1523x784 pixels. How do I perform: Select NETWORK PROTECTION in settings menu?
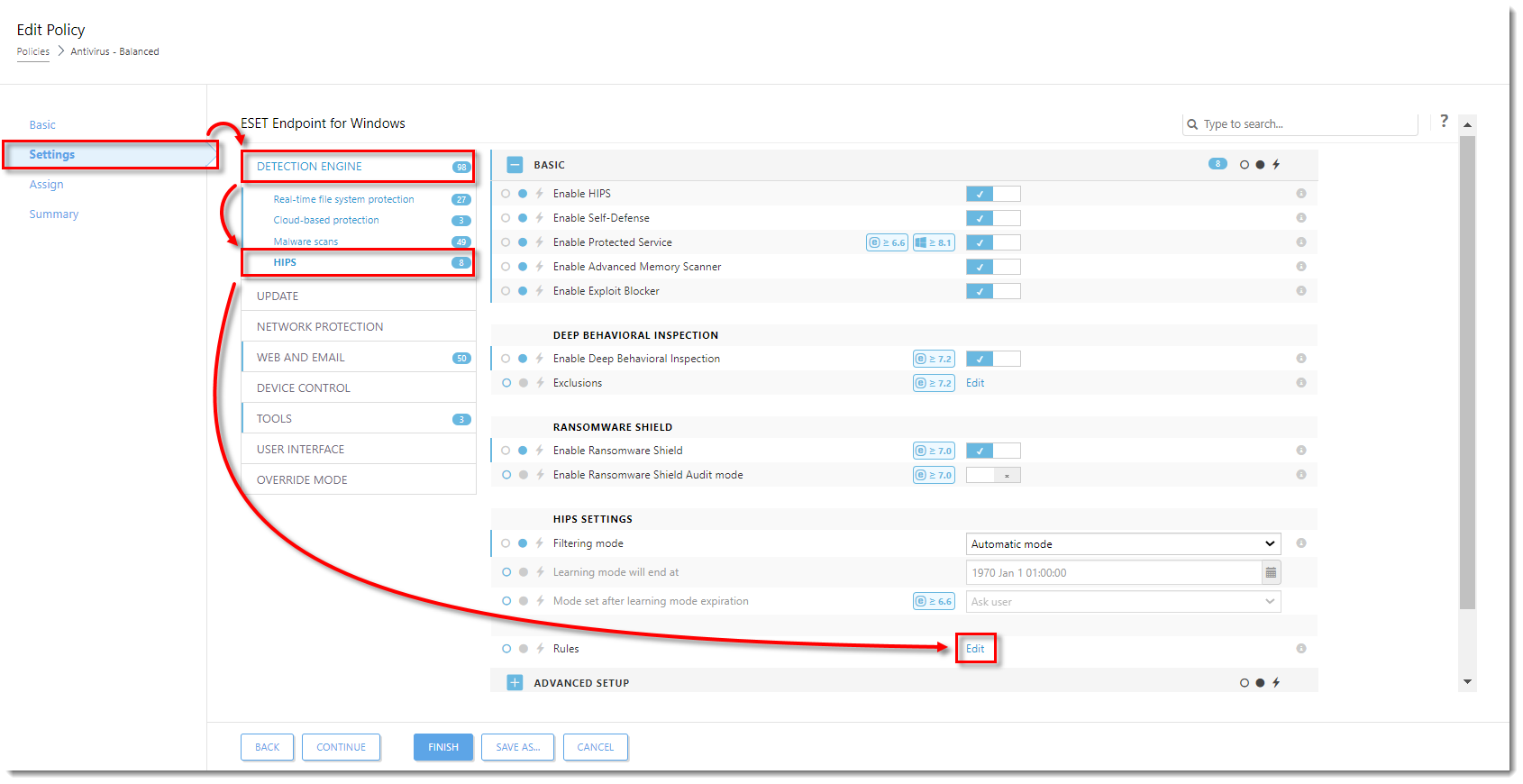point(320,327)
